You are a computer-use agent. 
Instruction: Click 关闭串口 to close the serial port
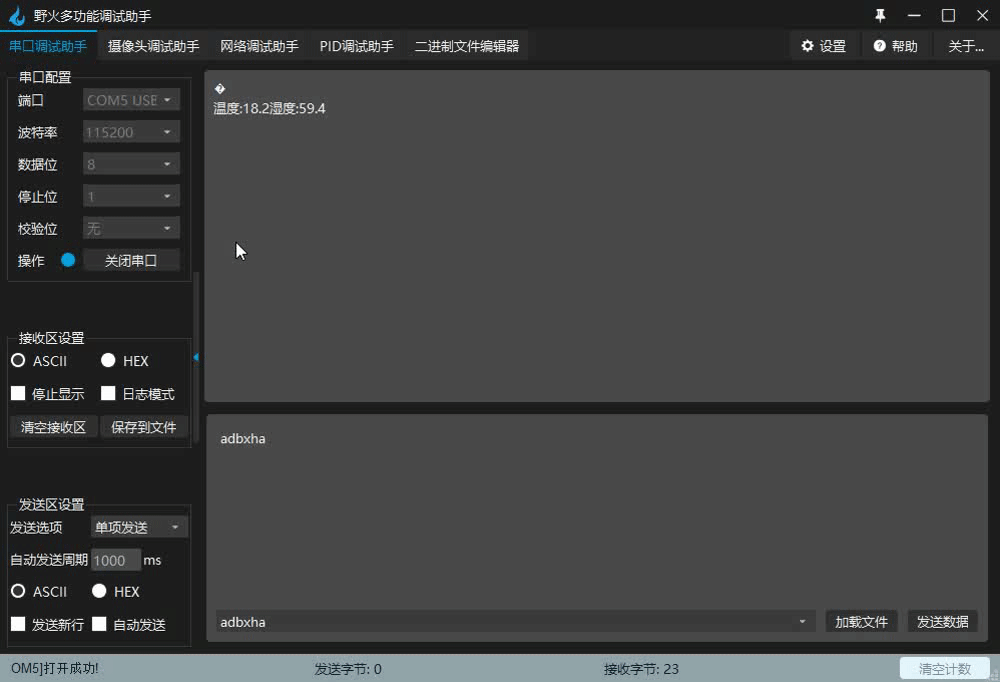[131, 259]
